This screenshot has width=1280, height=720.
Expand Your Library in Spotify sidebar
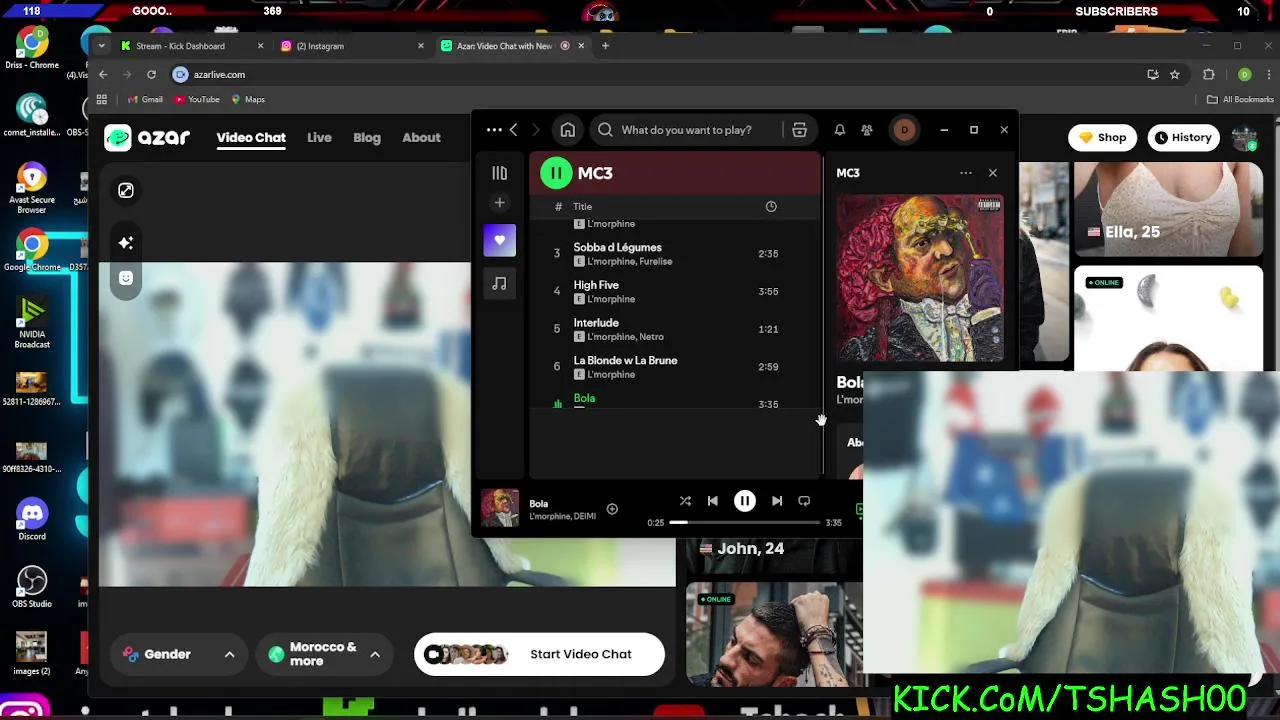tap(500, 173)
